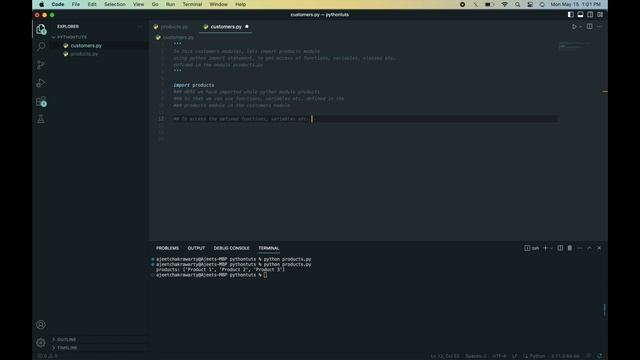Select Python interpreter version in status bar
The image size is (640, 360).
[565, 356]
